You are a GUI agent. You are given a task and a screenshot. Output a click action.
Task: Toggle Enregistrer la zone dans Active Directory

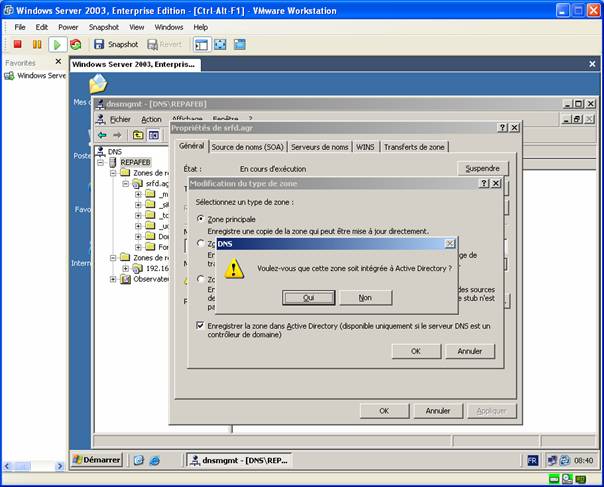(200, 325)
